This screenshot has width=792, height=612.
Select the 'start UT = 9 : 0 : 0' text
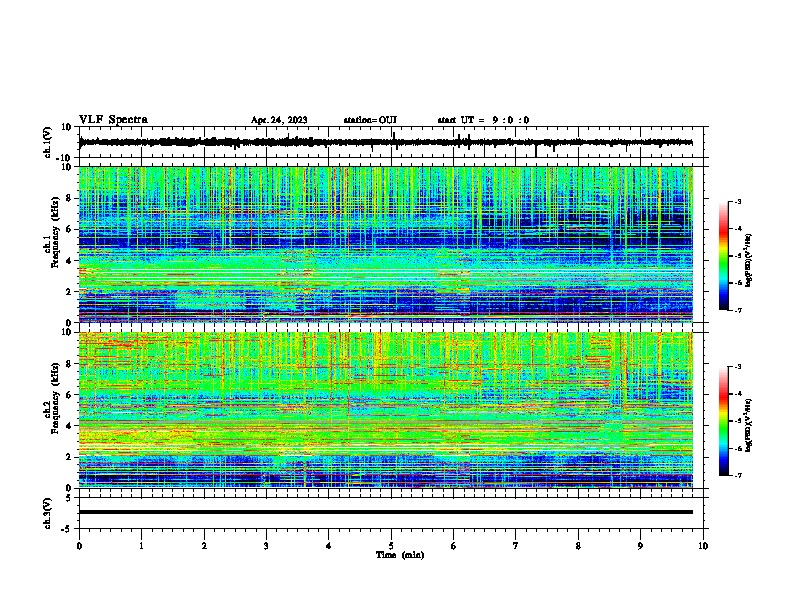pos(483,120)
